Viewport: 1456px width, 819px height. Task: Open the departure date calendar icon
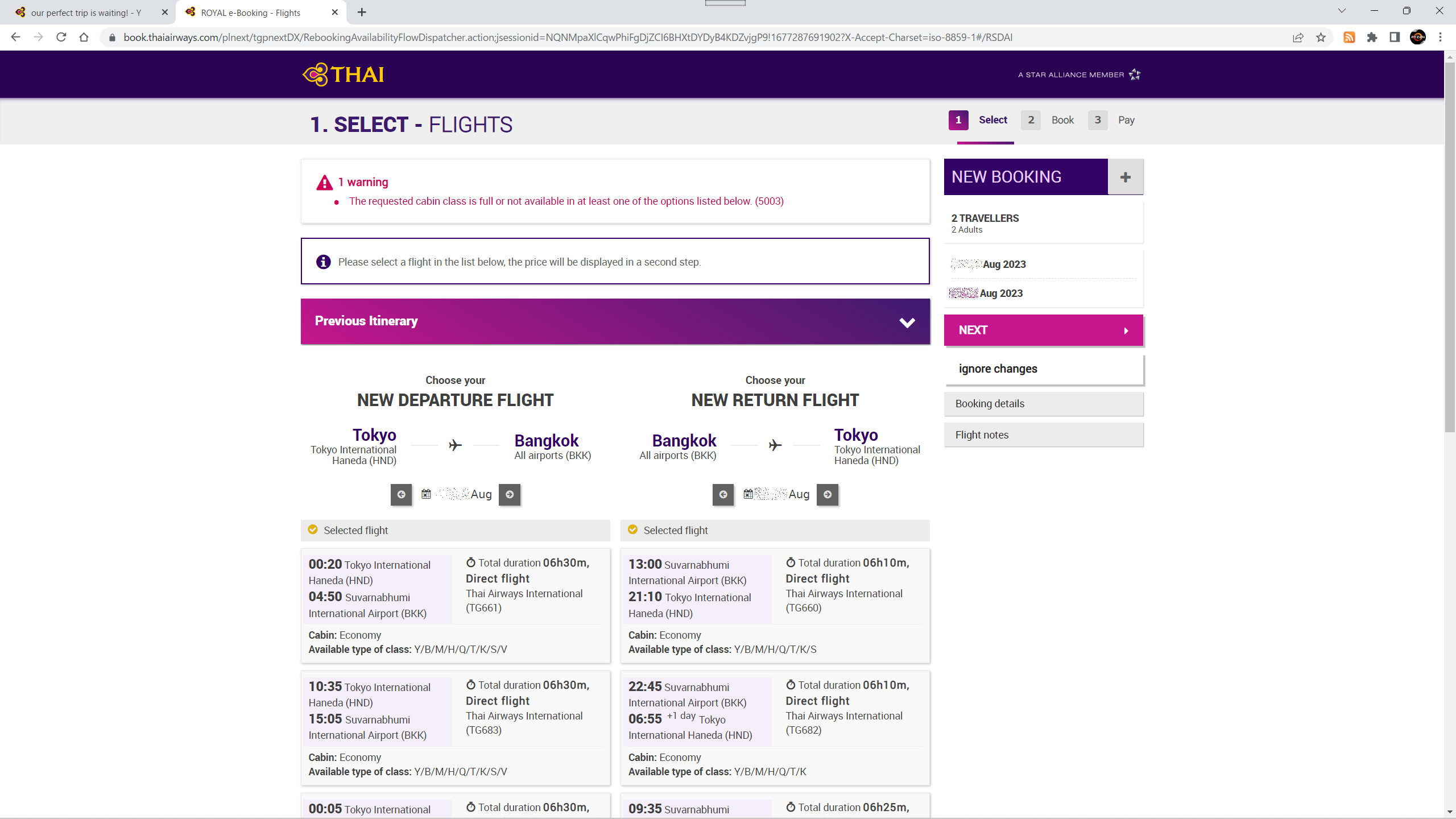(426, 494)
